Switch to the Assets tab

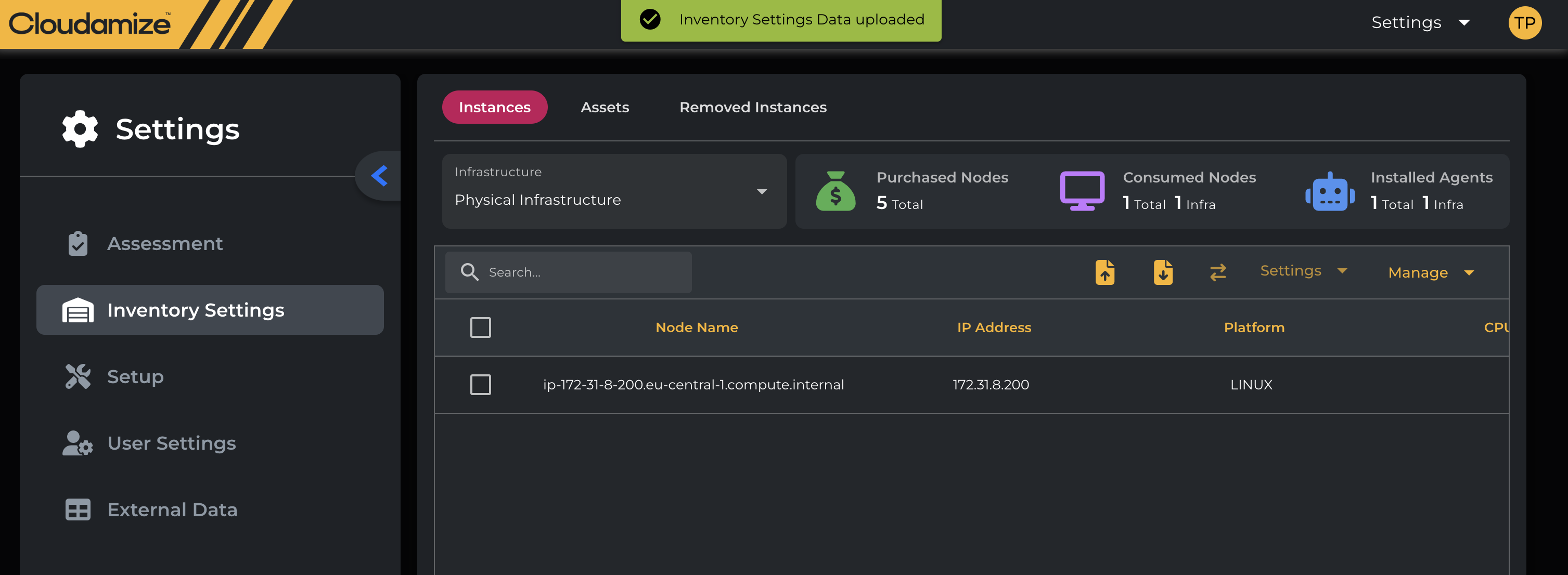click(605, 107)
